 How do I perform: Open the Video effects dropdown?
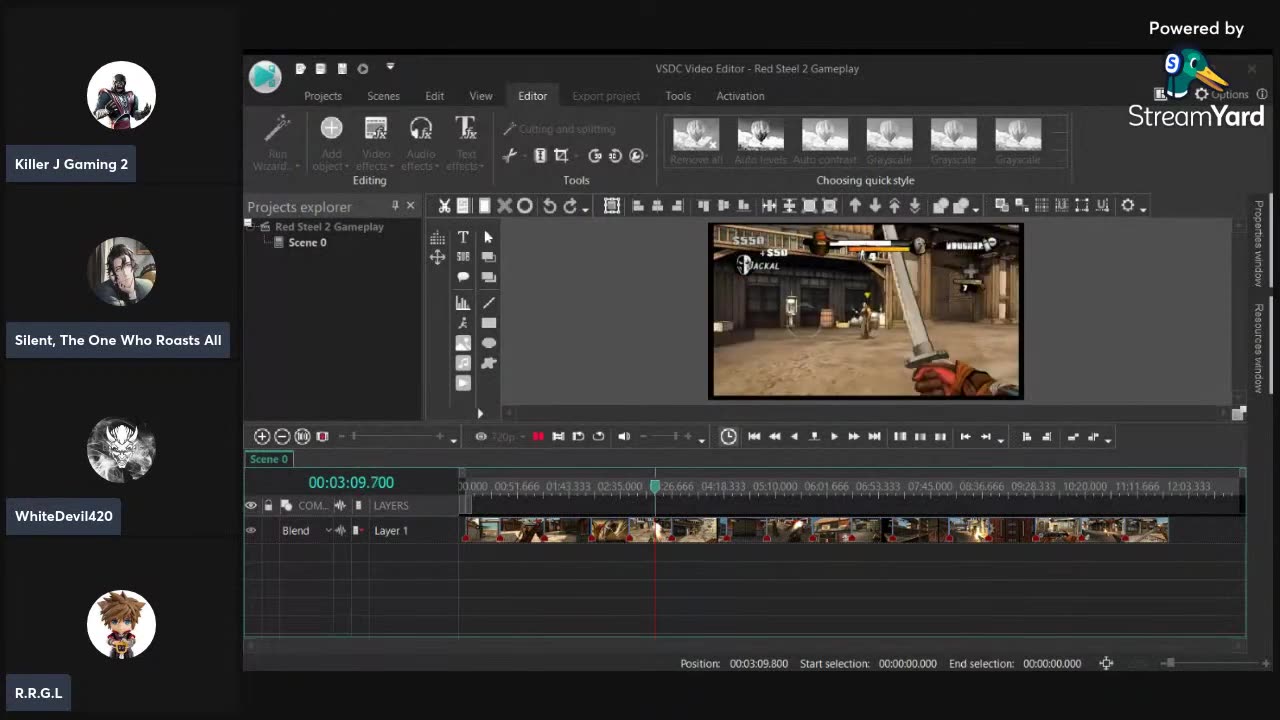pyautogui.click(x=376, y=143)
